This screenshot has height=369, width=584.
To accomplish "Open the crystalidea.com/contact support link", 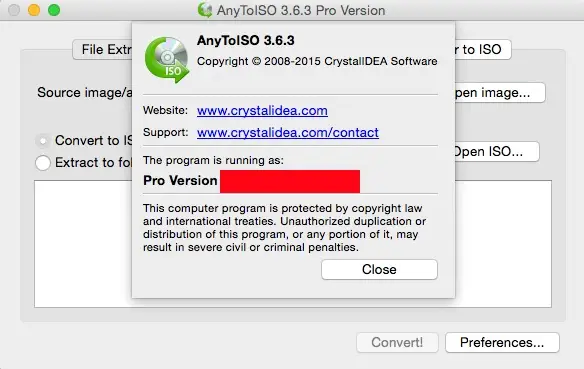I will pyautogui.click(x=288, y=133).
